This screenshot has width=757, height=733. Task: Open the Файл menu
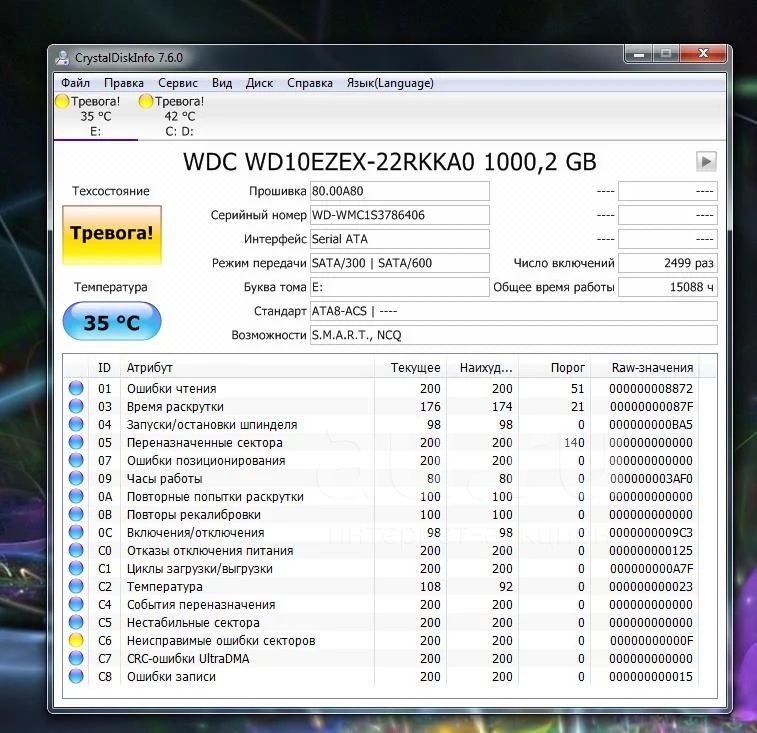pos(75,83)
